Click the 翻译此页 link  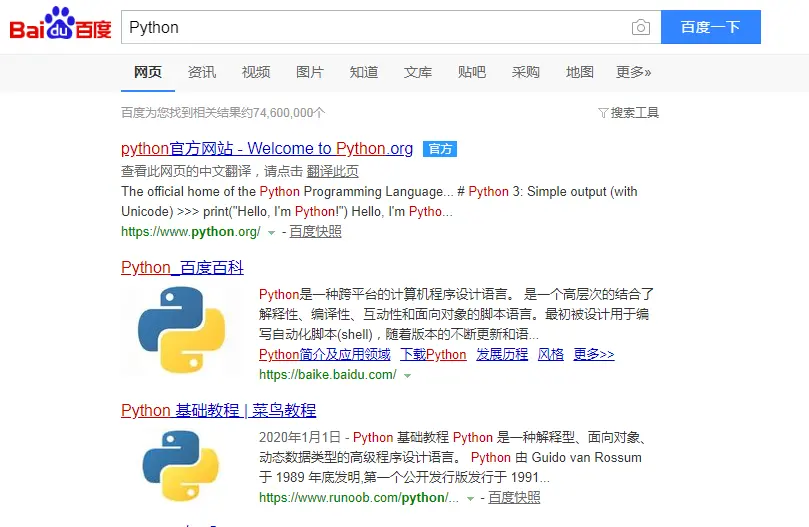(332, 171)
